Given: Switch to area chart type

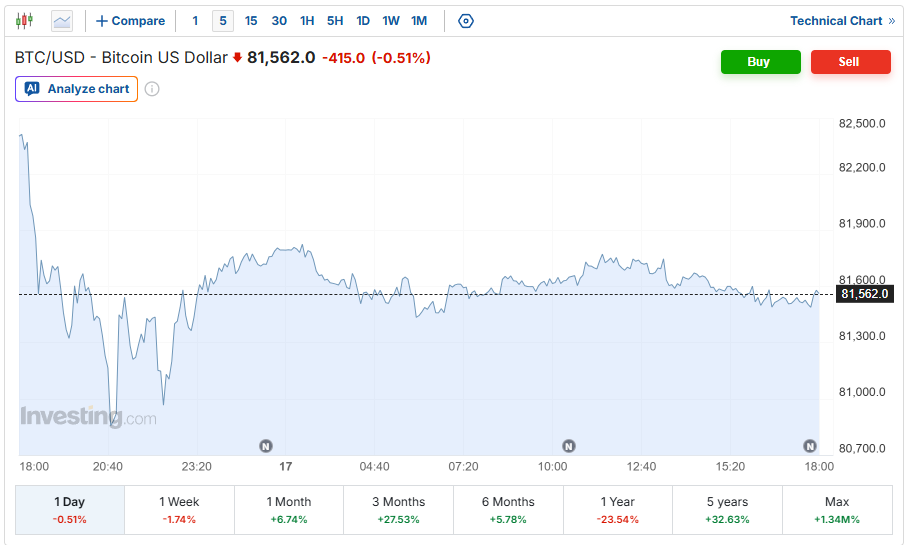Looking at the screenshot, I should (62, 21).
